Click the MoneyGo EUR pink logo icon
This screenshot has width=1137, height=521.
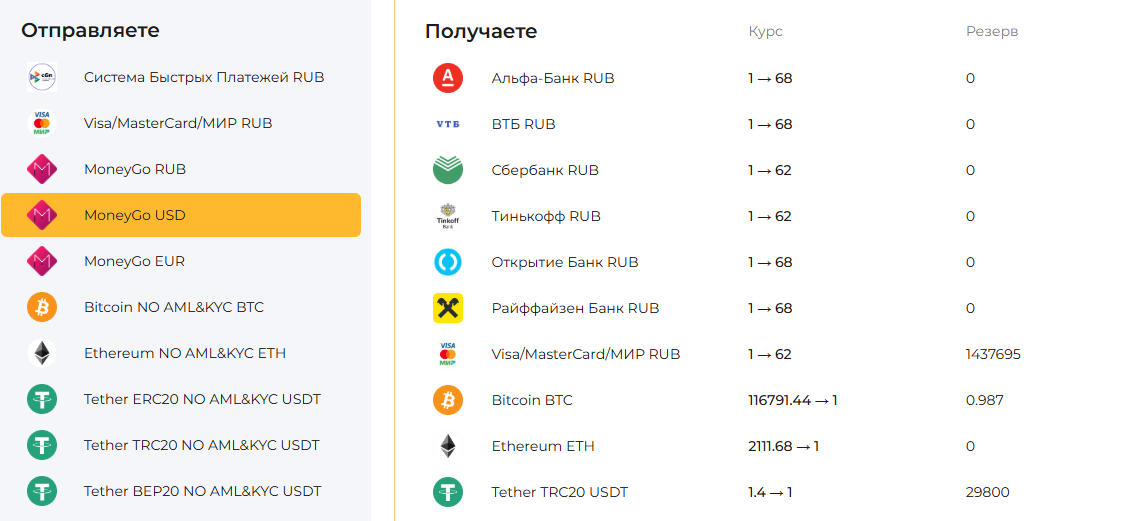tap(42, 261)
